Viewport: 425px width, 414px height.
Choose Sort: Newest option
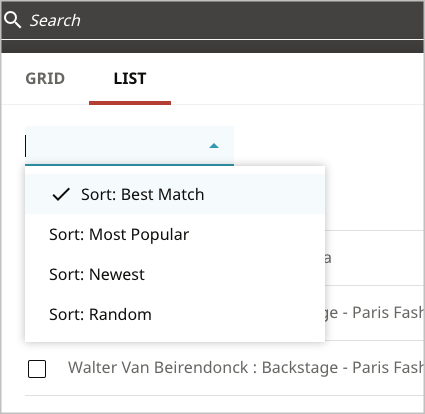click(175, 274)
